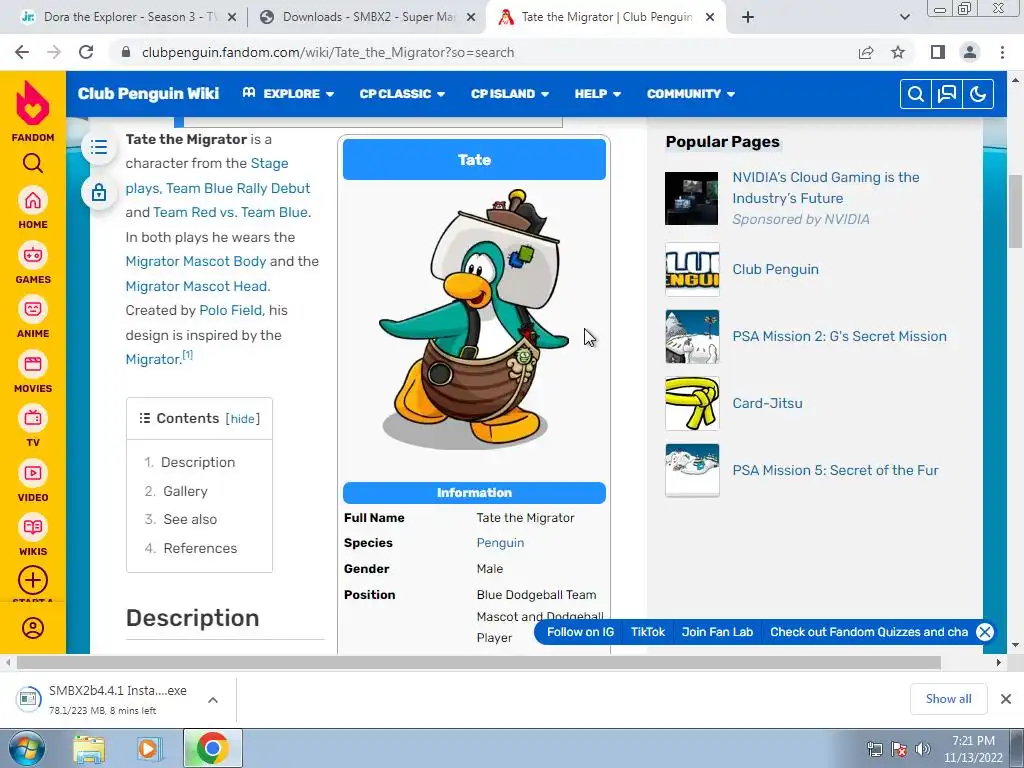Bookmark this tab with star icon
The width and height of the screenshot is (1024, 768).
898,52
